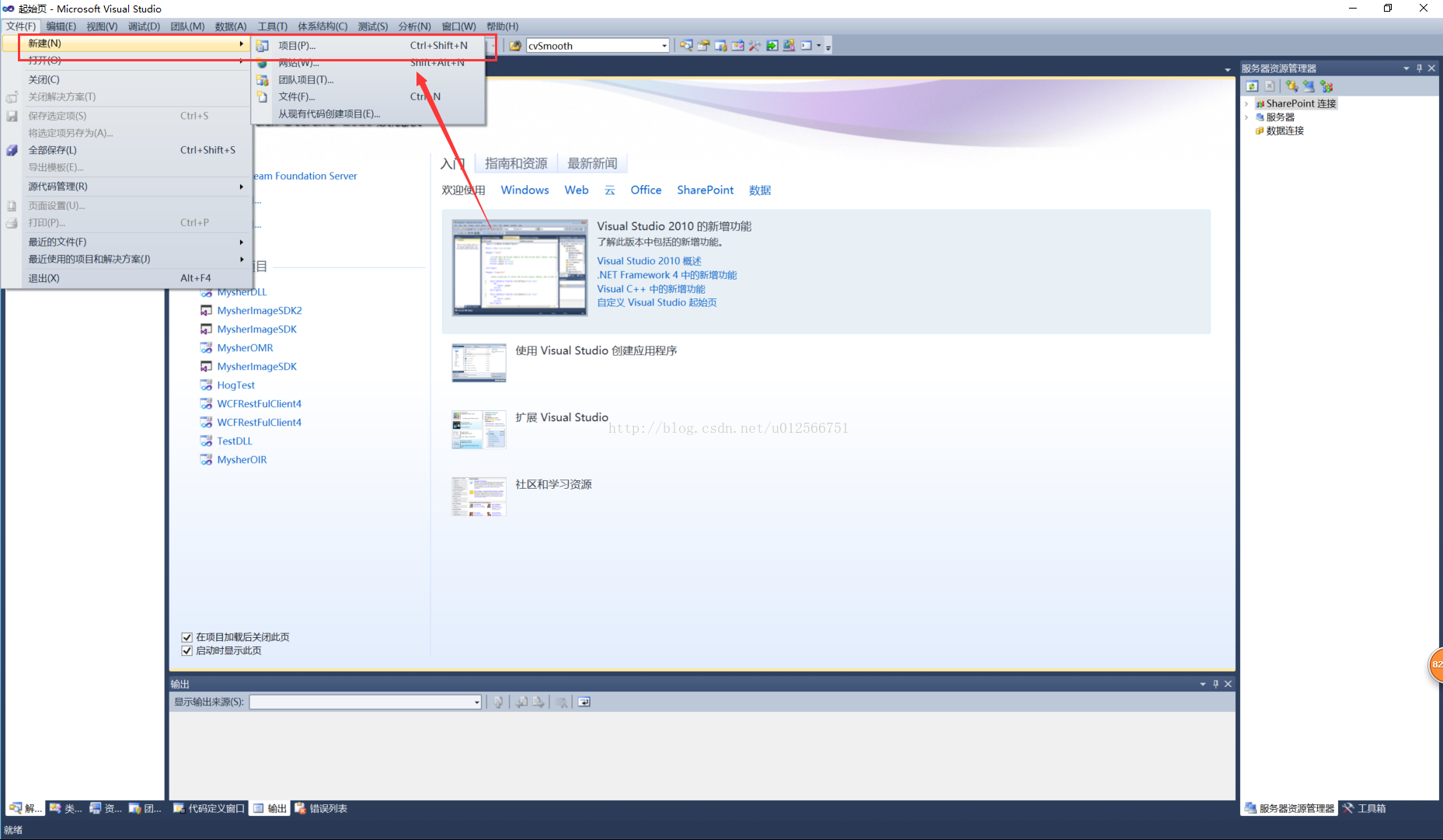The image size is (1443, 840).
Task: Choose 'Create project from existing code' item
Action: 368,114
